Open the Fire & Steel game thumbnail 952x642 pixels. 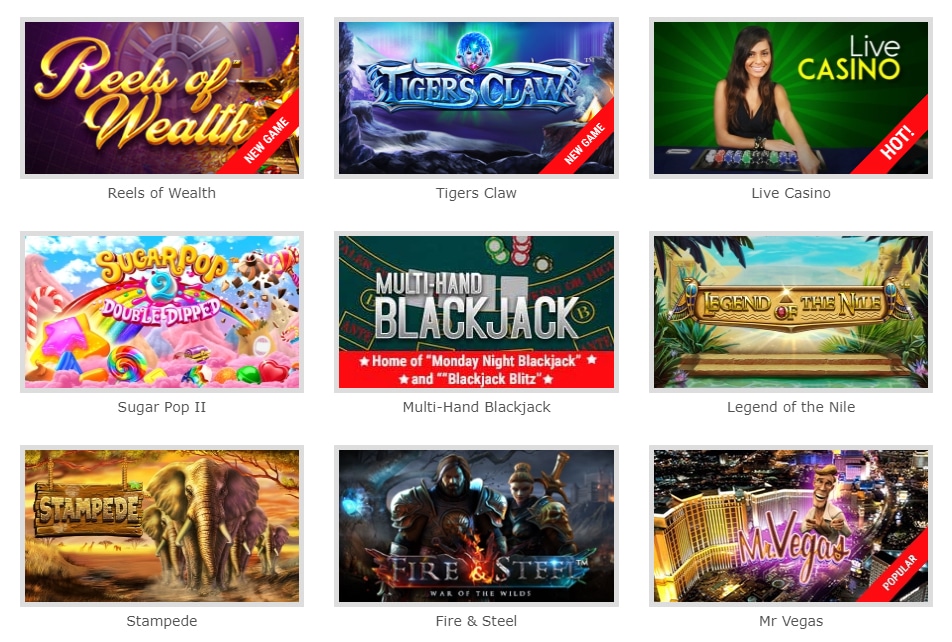476,526
